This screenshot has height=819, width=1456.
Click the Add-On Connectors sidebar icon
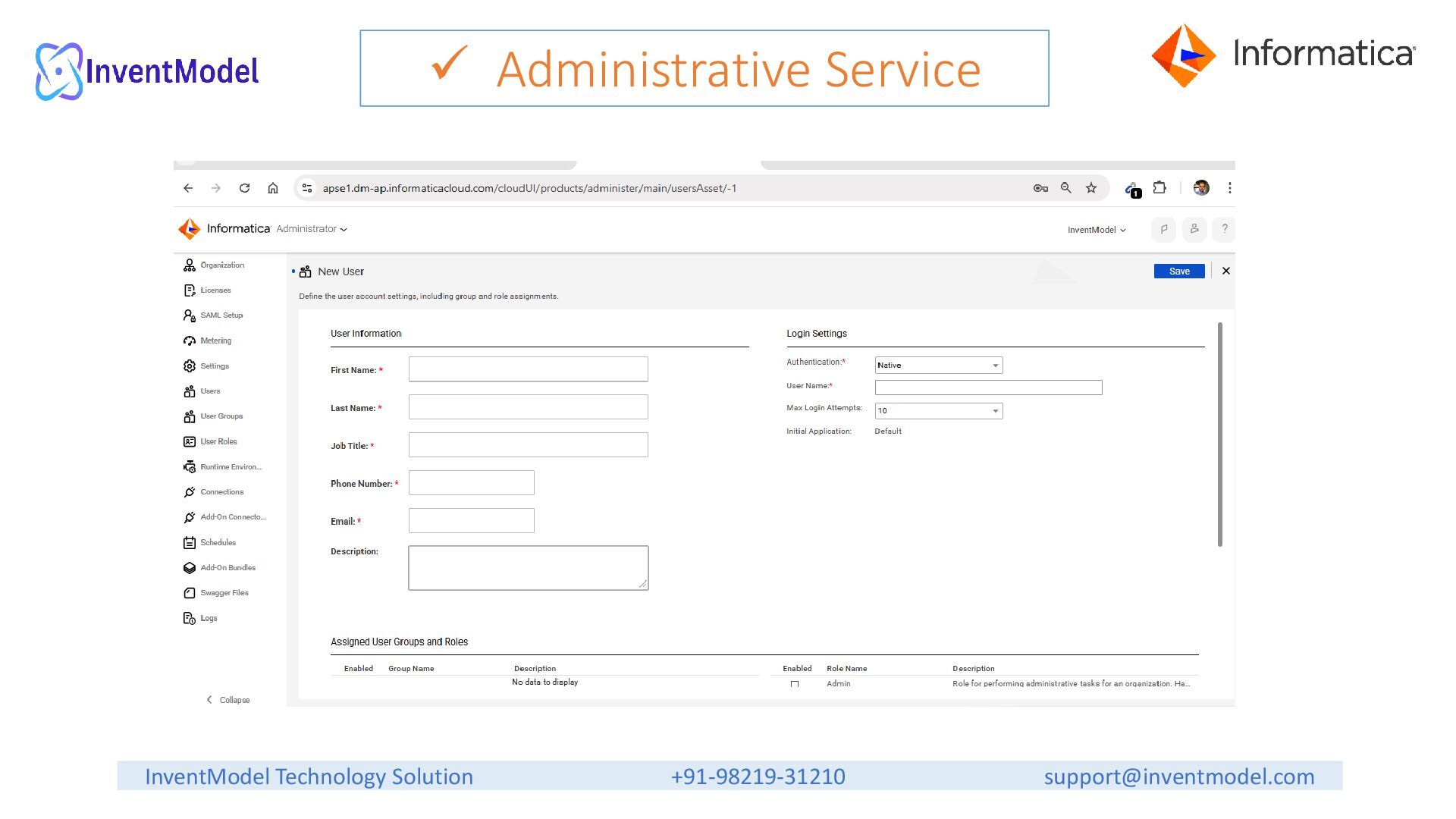190,517
